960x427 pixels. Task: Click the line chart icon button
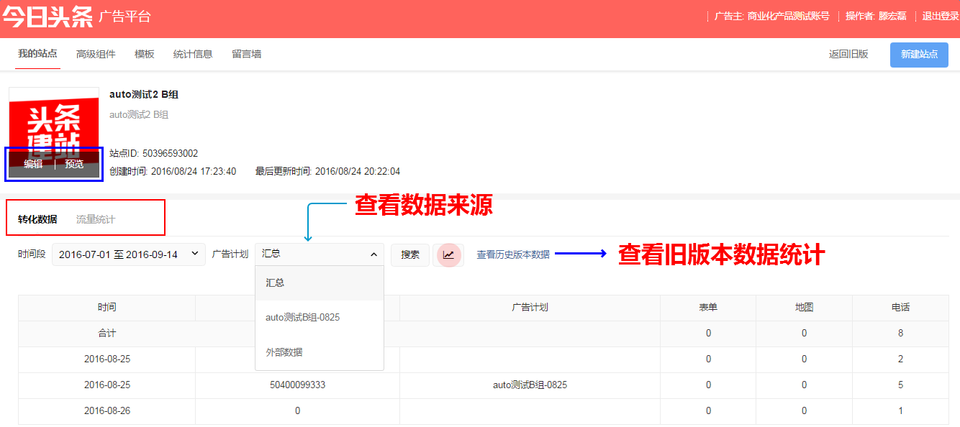coord(449,255)
